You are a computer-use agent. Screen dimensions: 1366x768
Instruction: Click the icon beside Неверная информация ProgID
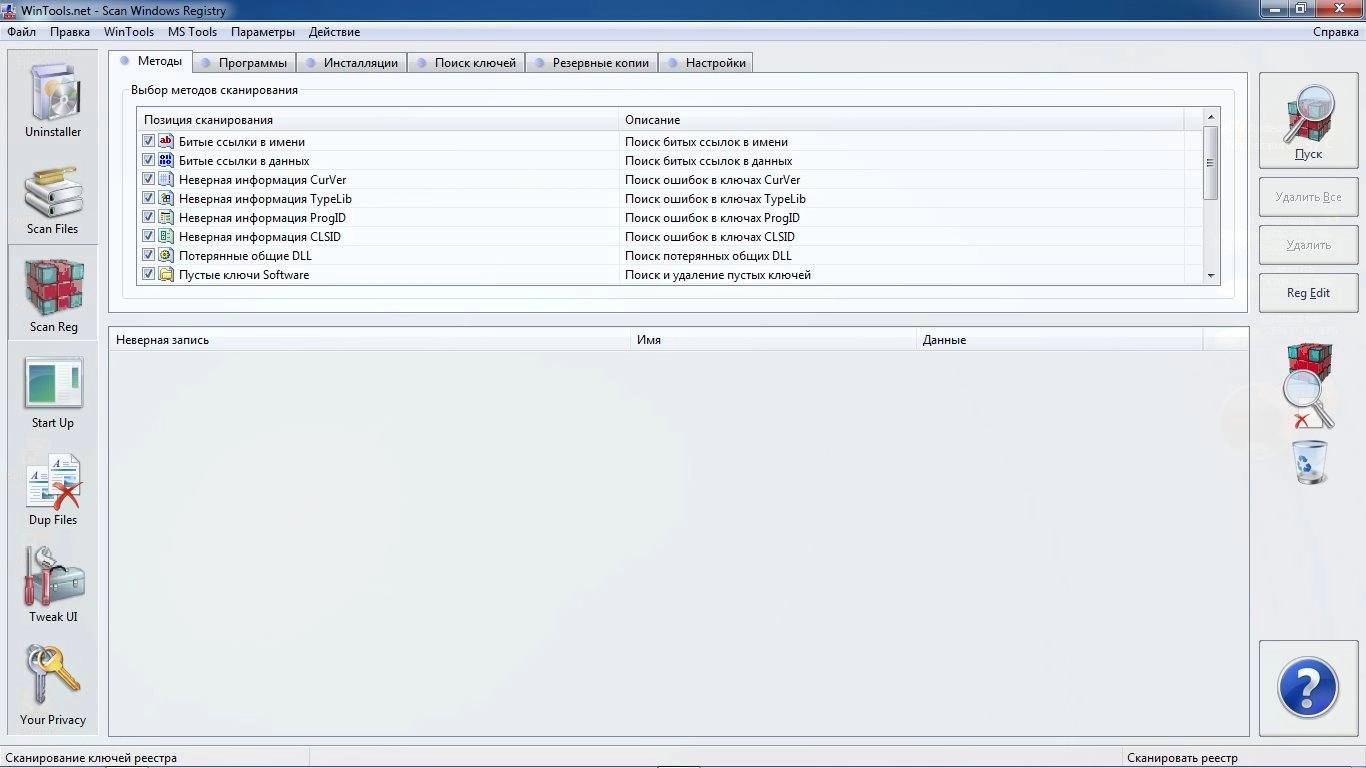click(166, 218)
